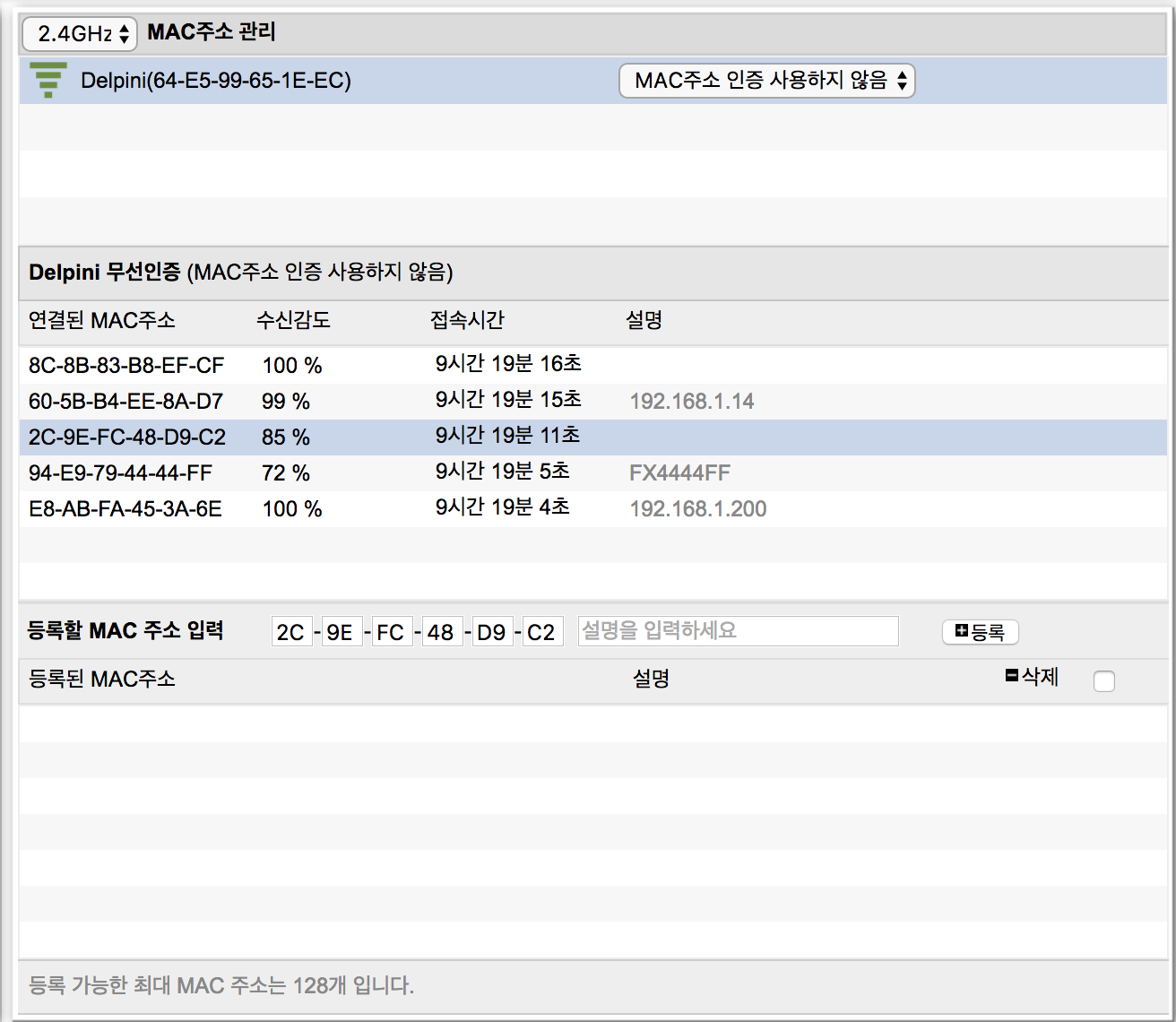Viewport: 1176px width, 1022px height.
Task: Click the 연결된 MAC주소 column header
Action: (102, 321)
